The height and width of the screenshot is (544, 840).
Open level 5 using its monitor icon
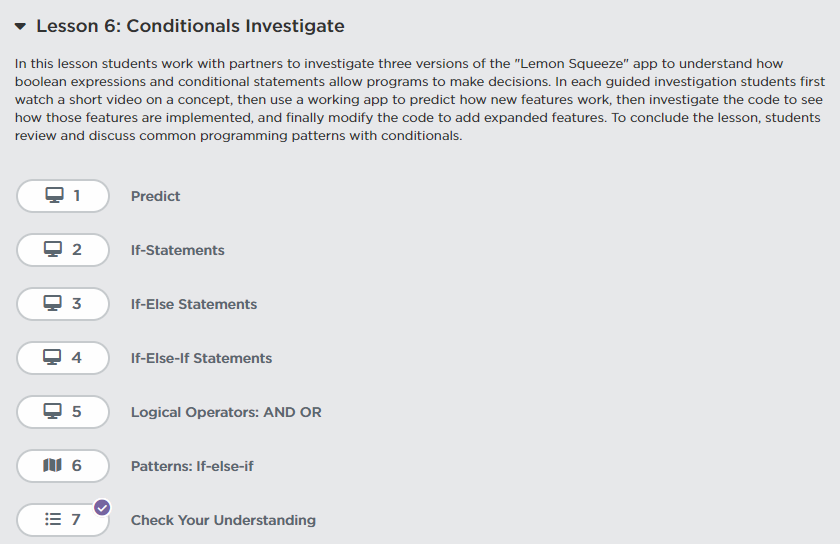coord(54,412)
